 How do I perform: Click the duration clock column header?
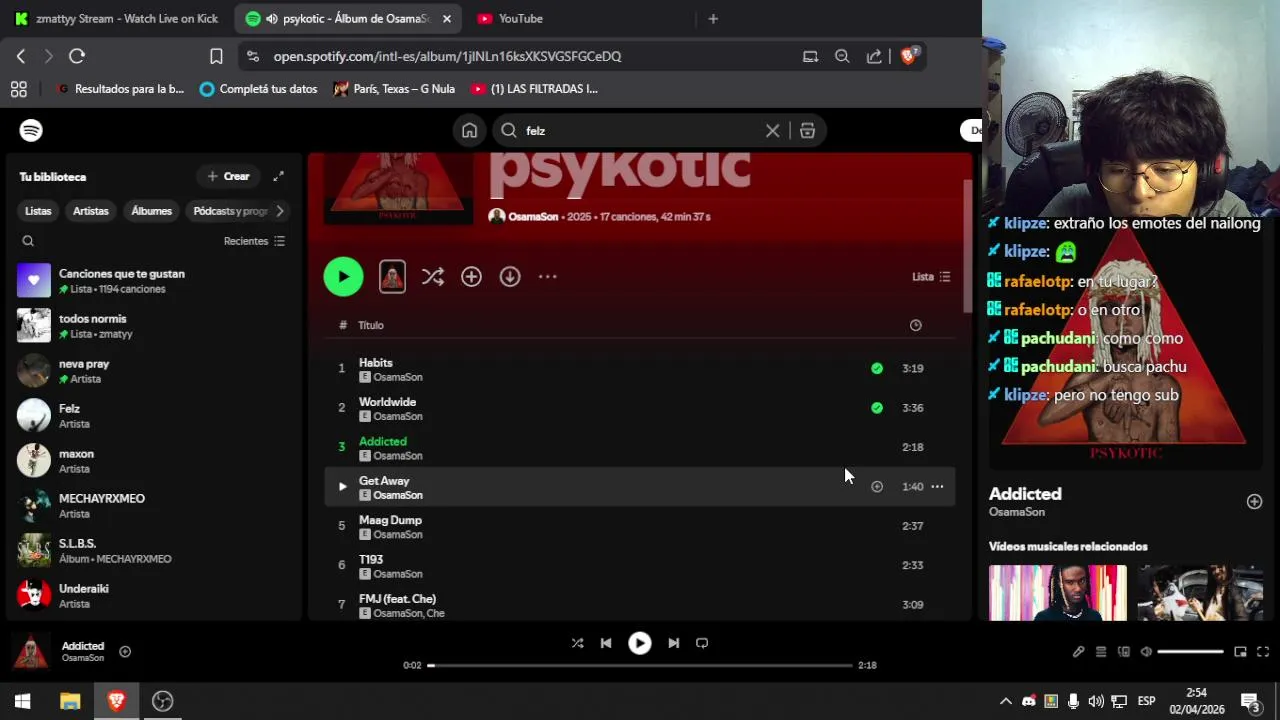coord(915,325)
